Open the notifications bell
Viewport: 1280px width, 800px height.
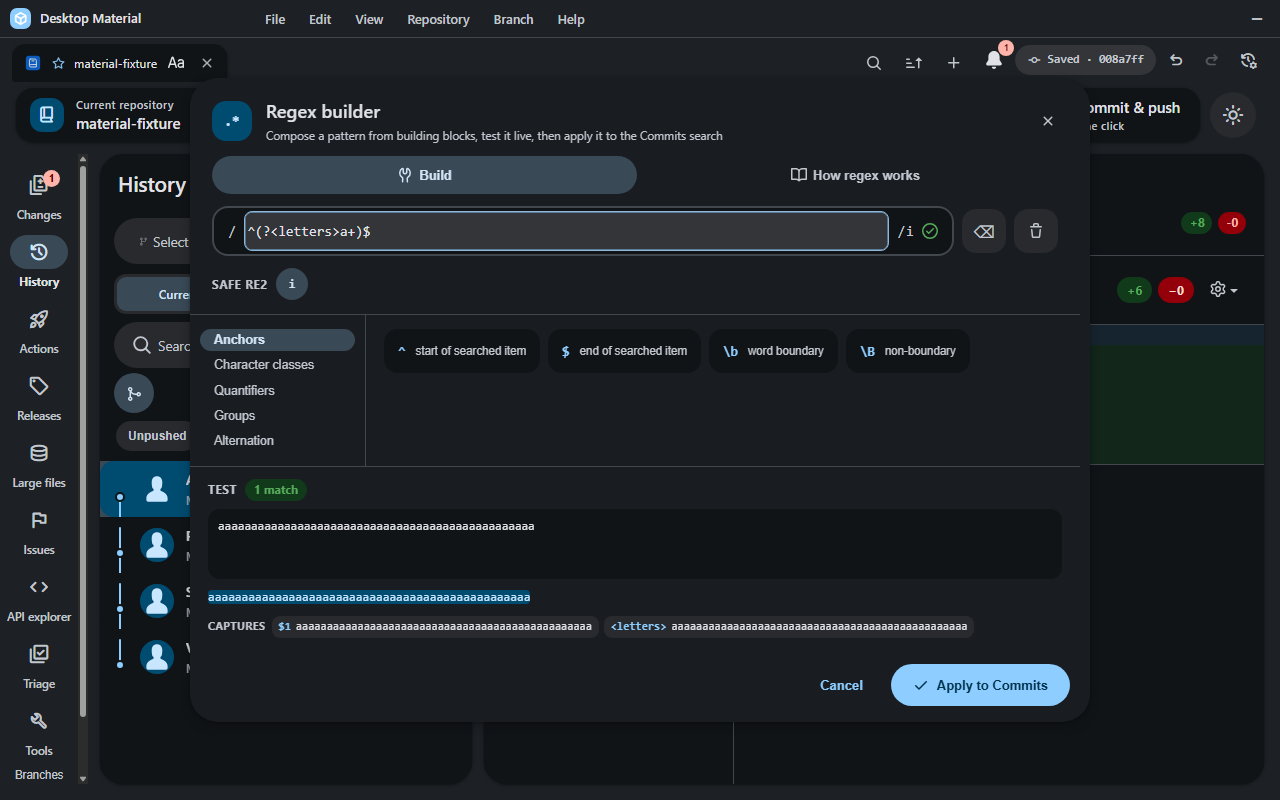tap(994, 60)
